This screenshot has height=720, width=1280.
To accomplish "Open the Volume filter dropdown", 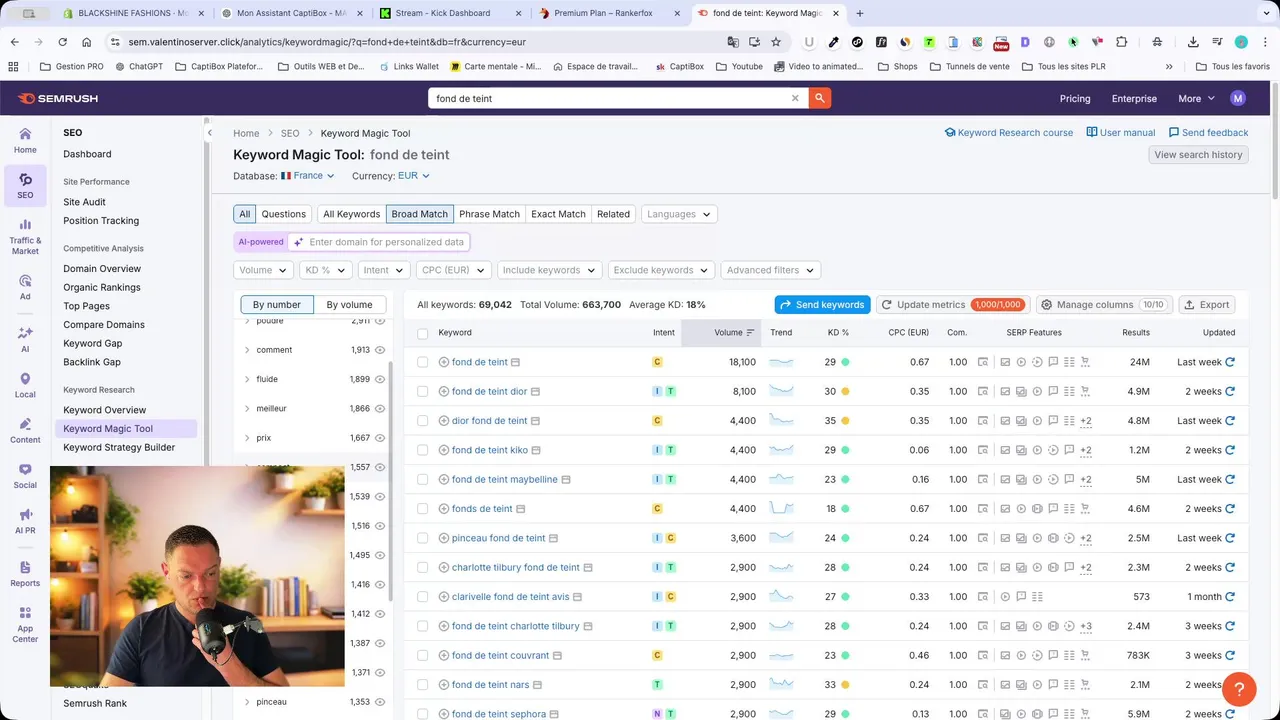I will point(263,270).
